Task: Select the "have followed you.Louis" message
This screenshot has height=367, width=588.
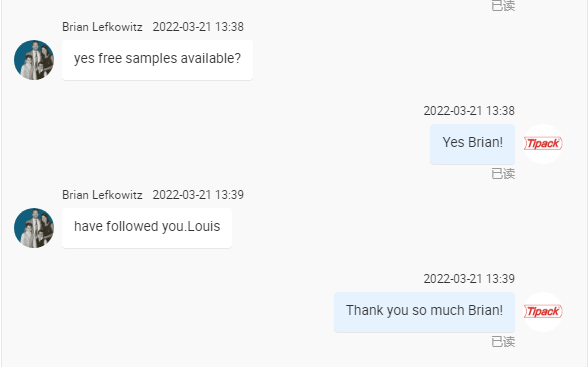Action: [147, 228]
